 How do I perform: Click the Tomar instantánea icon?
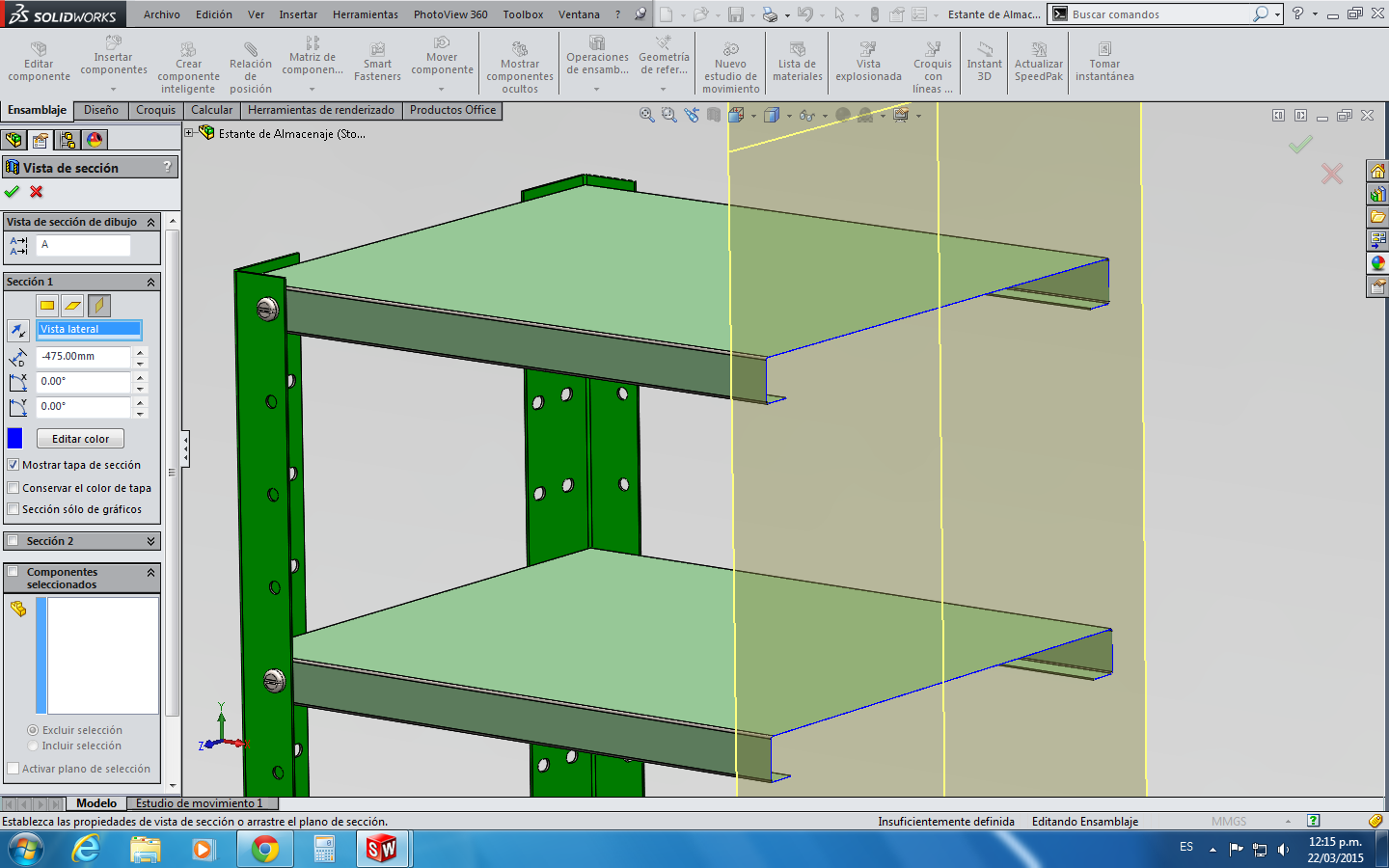pyautogui.click(x=1104, y=50)
